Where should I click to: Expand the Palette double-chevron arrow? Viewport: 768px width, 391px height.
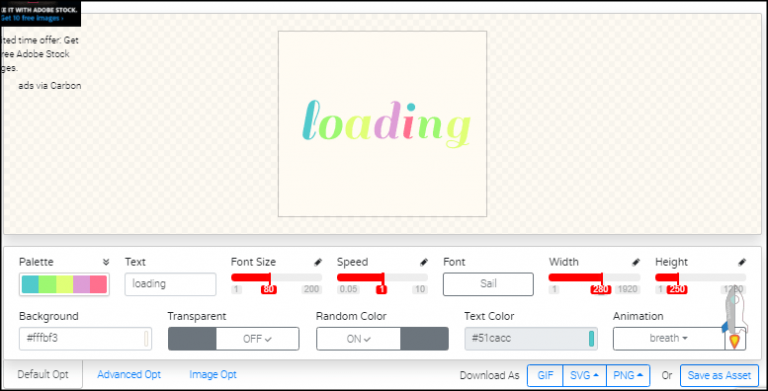coord(106,262)
